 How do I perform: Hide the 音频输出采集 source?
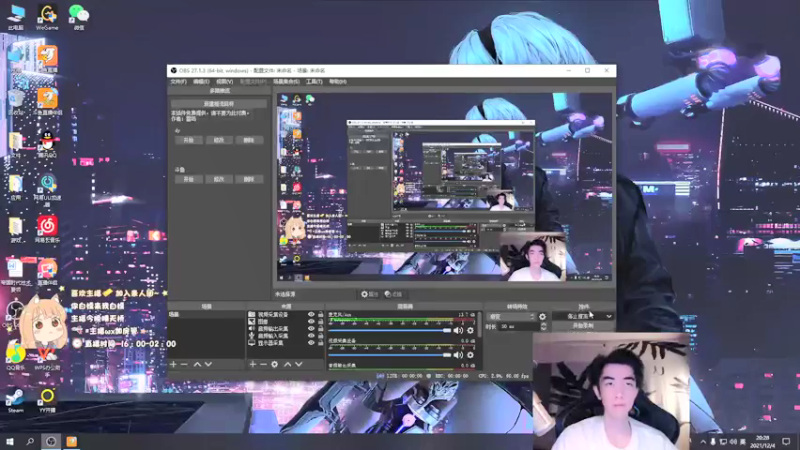311,329
